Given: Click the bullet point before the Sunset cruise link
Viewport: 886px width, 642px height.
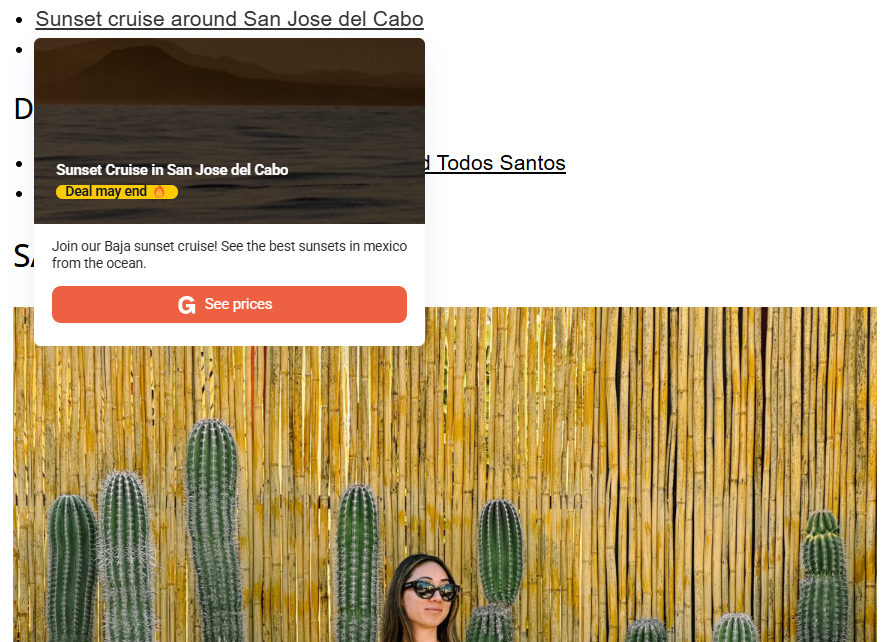Looking at the screenshot, I should tap(19, 20).
